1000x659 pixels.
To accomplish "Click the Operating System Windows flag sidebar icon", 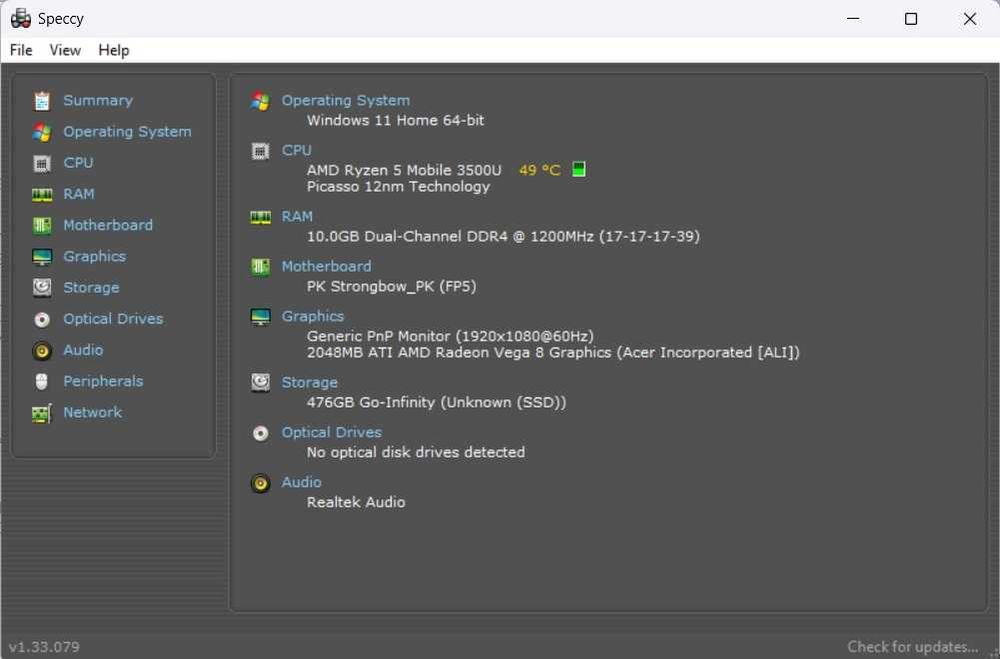I will (42, 132).
